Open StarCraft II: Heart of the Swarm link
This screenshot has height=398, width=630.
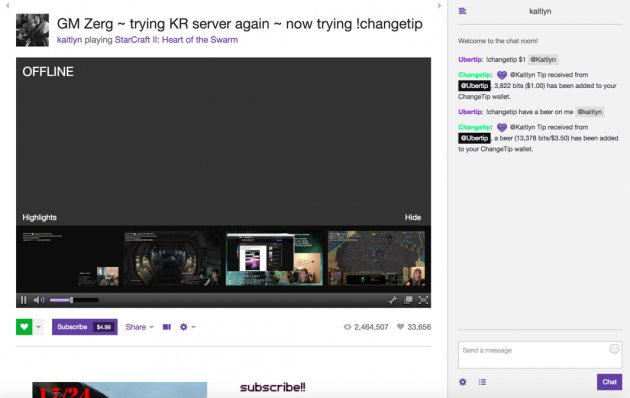click(x=176, y=40)
